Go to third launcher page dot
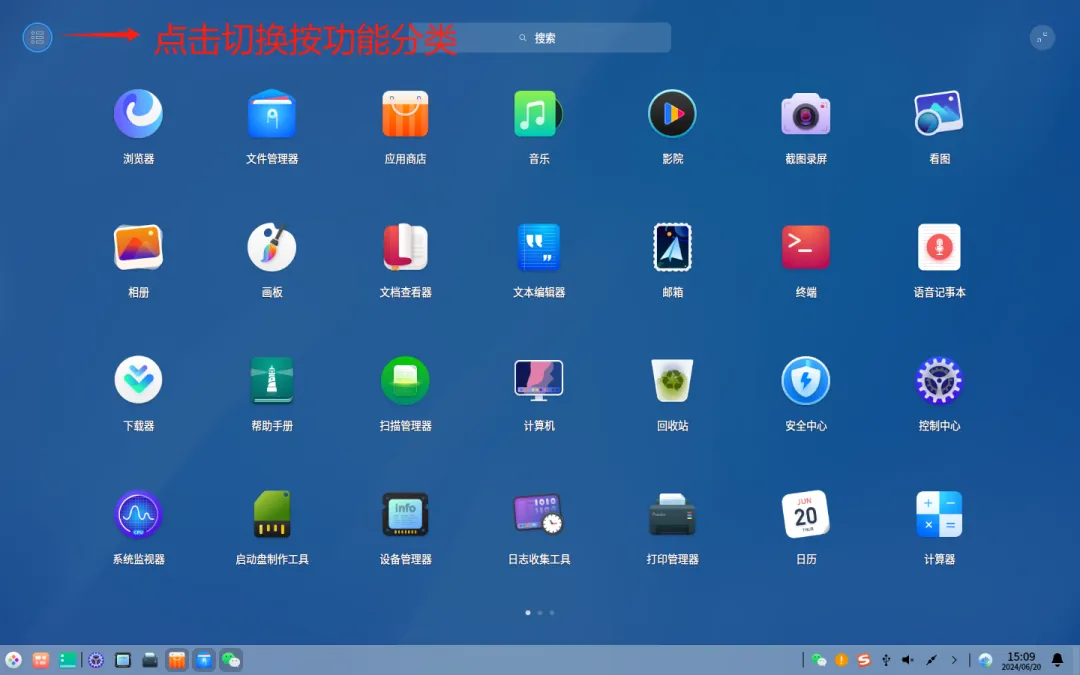The image size is (1080, 675). [x=552, y=612]
